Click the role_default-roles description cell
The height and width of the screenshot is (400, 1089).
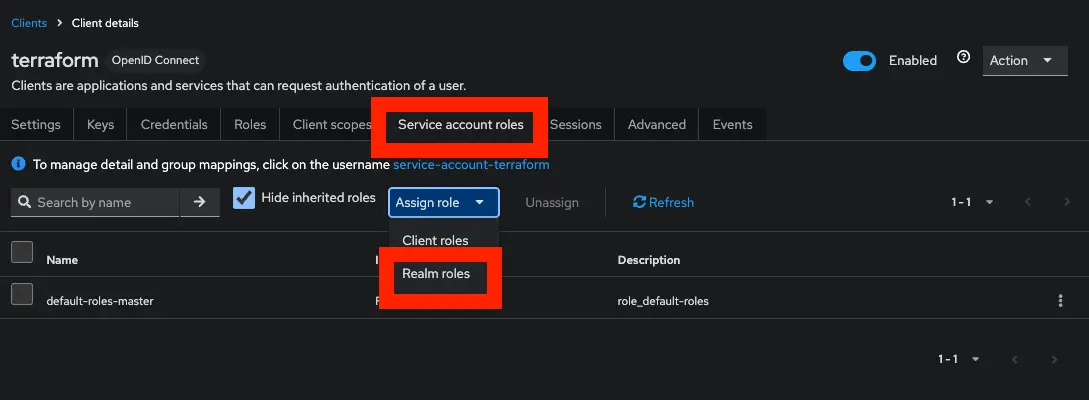663,301
